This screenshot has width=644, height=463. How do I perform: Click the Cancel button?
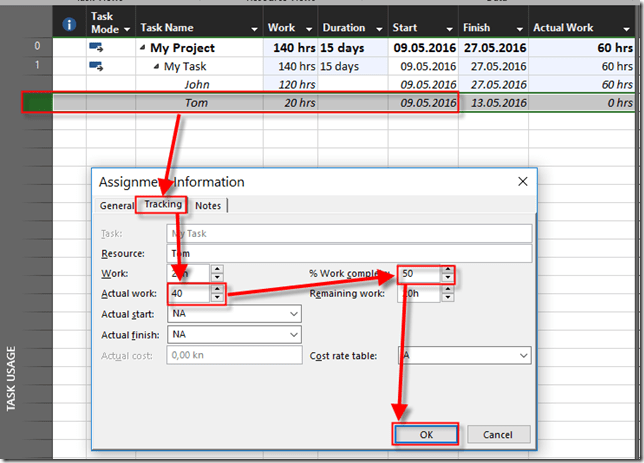[497, 435]
